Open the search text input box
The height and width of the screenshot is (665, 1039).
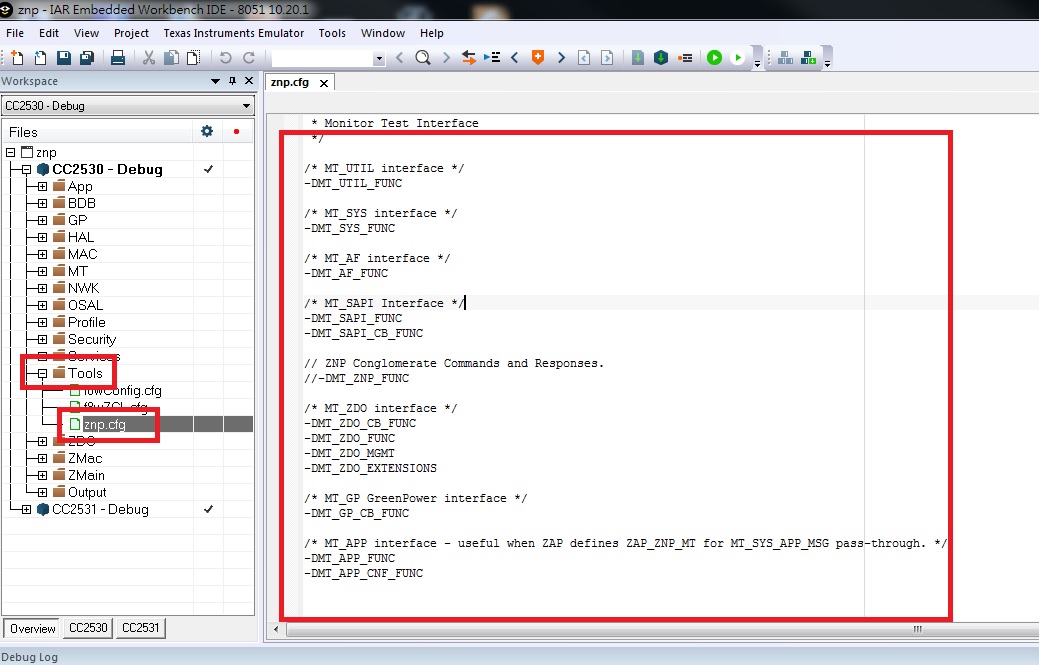(x=323, y=58)
